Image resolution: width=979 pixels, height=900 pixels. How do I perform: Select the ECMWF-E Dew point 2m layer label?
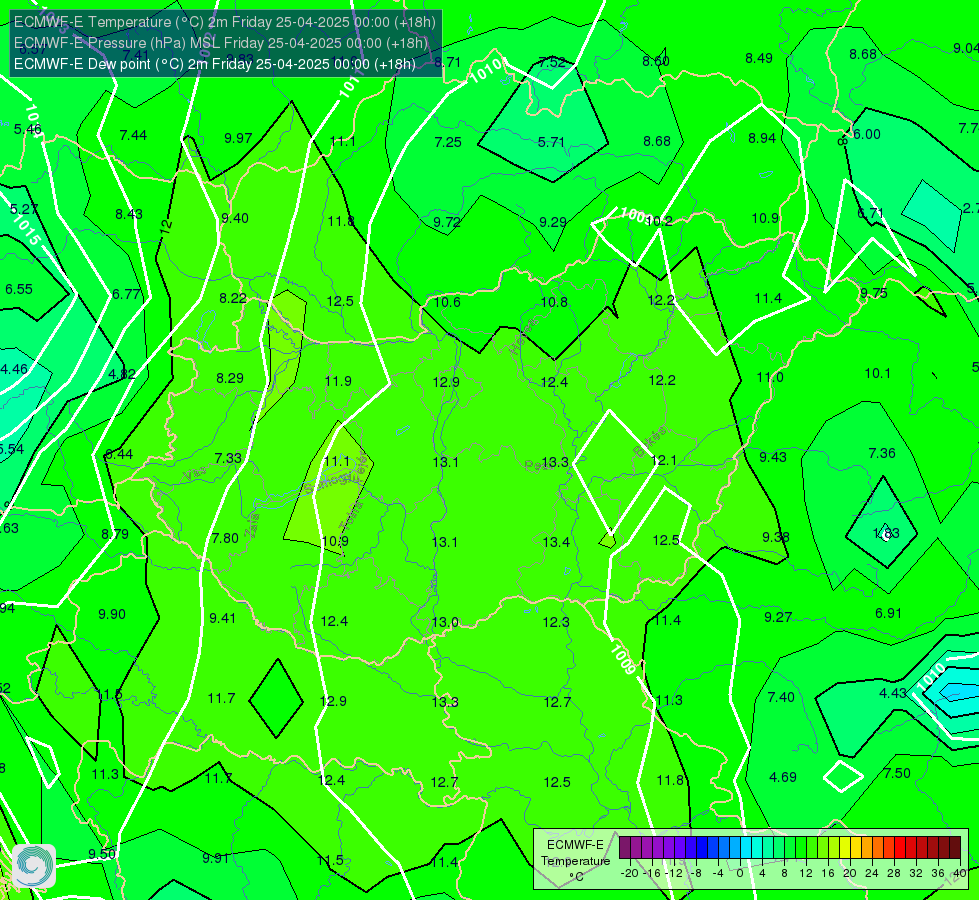click(x=214, y=64)
